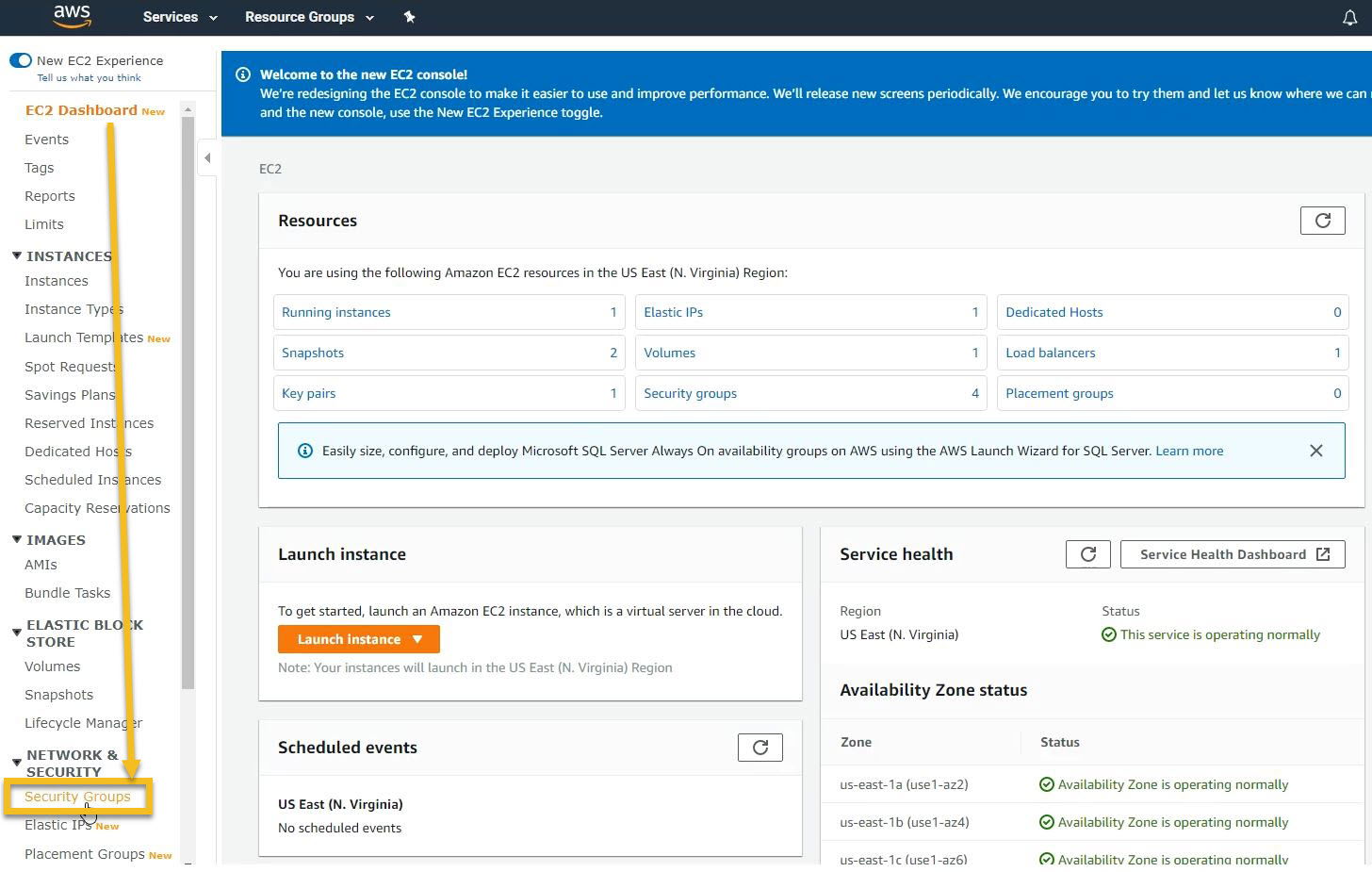
Task: Refresh the Resources panel
Action: (1322, 221)
